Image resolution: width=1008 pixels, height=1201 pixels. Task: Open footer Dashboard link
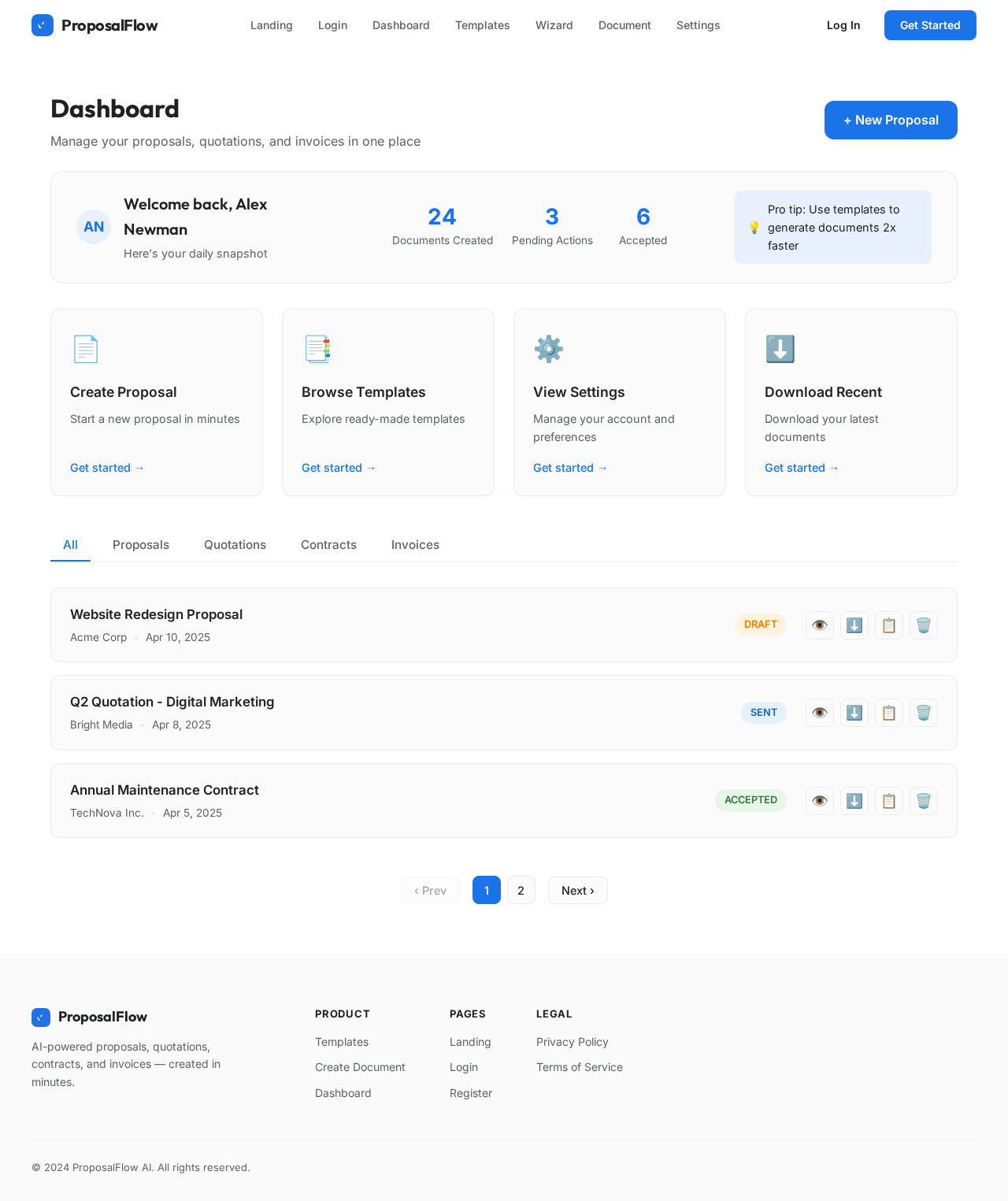click(343, 1093)
